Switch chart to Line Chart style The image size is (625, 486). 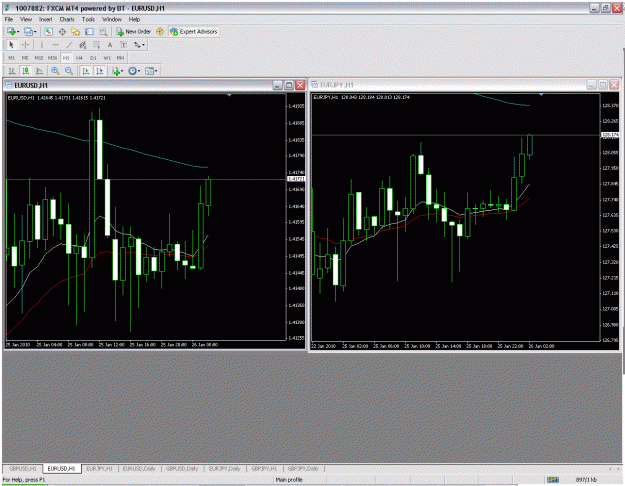click(x=39, y=71)
